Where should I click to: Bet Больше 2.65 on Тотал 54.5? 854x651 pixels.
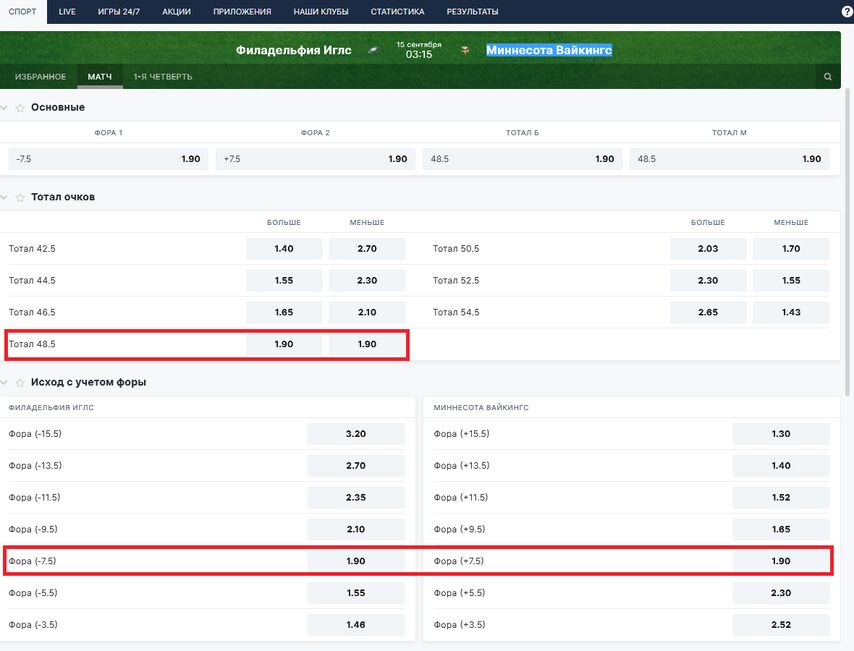pyautogui.click(x=708, y=312)
